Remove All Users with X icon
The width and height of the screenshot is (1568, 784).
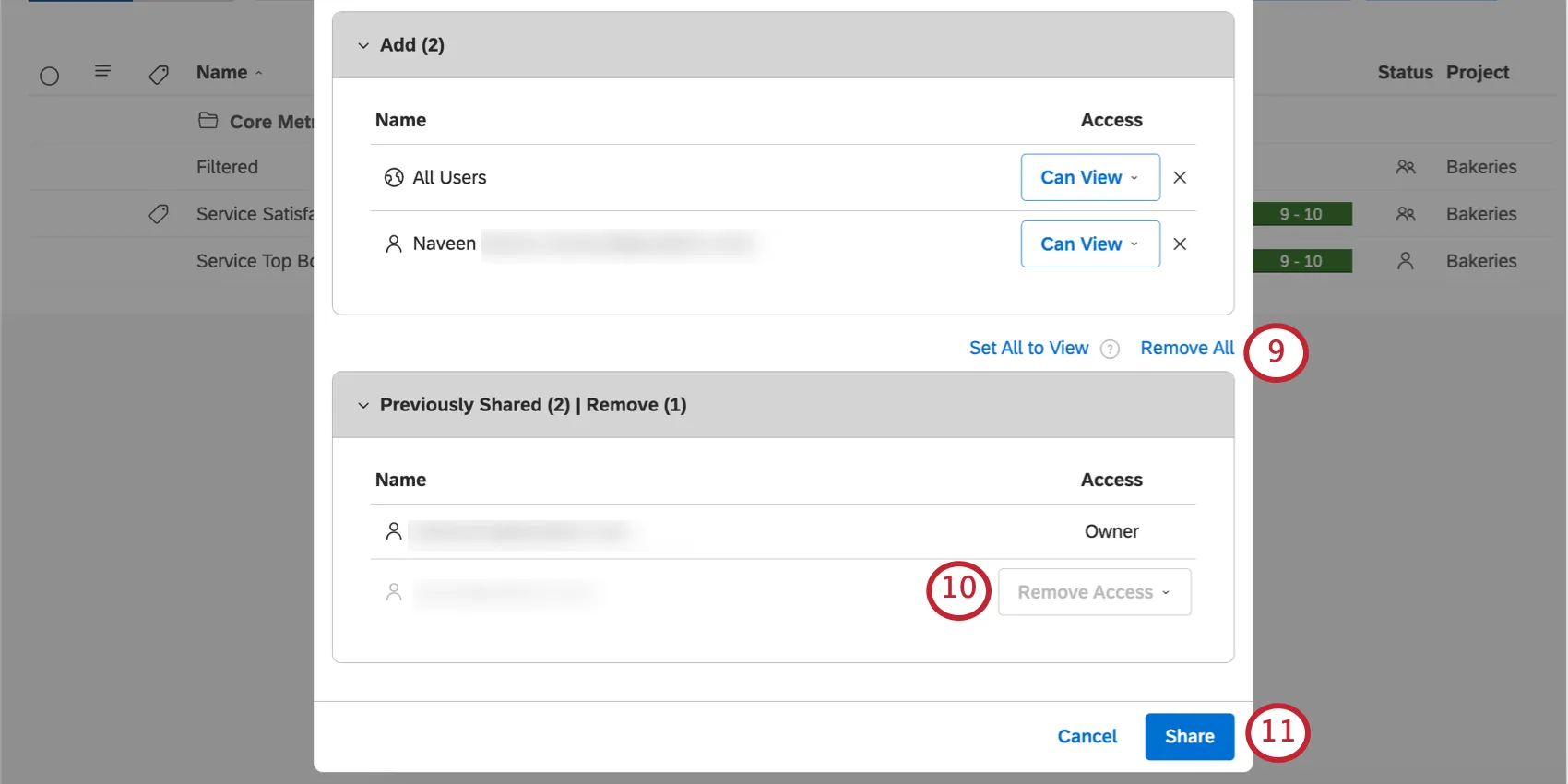pos(1180,177)
